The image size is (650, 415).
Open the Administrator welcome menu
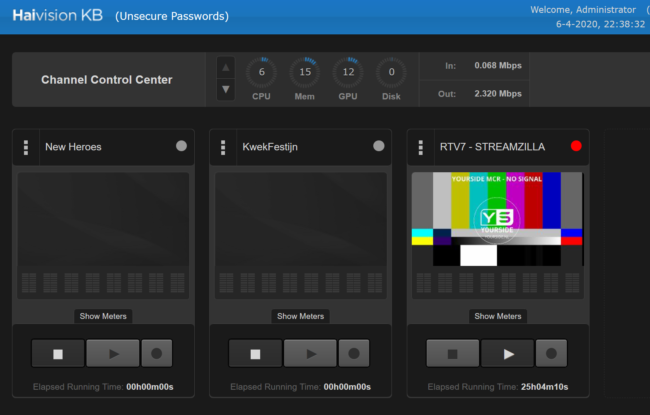click(x=585, y=9)
